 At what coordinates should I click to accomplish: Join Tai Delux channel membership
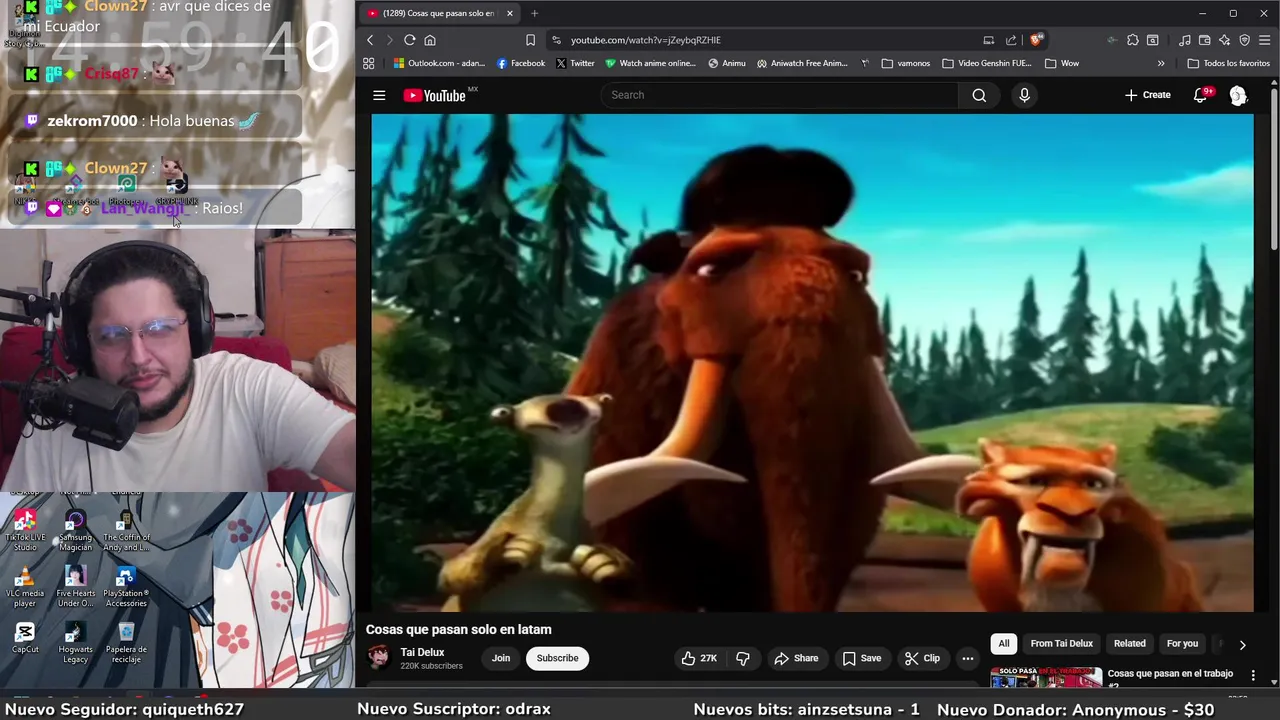coord(501,658)
